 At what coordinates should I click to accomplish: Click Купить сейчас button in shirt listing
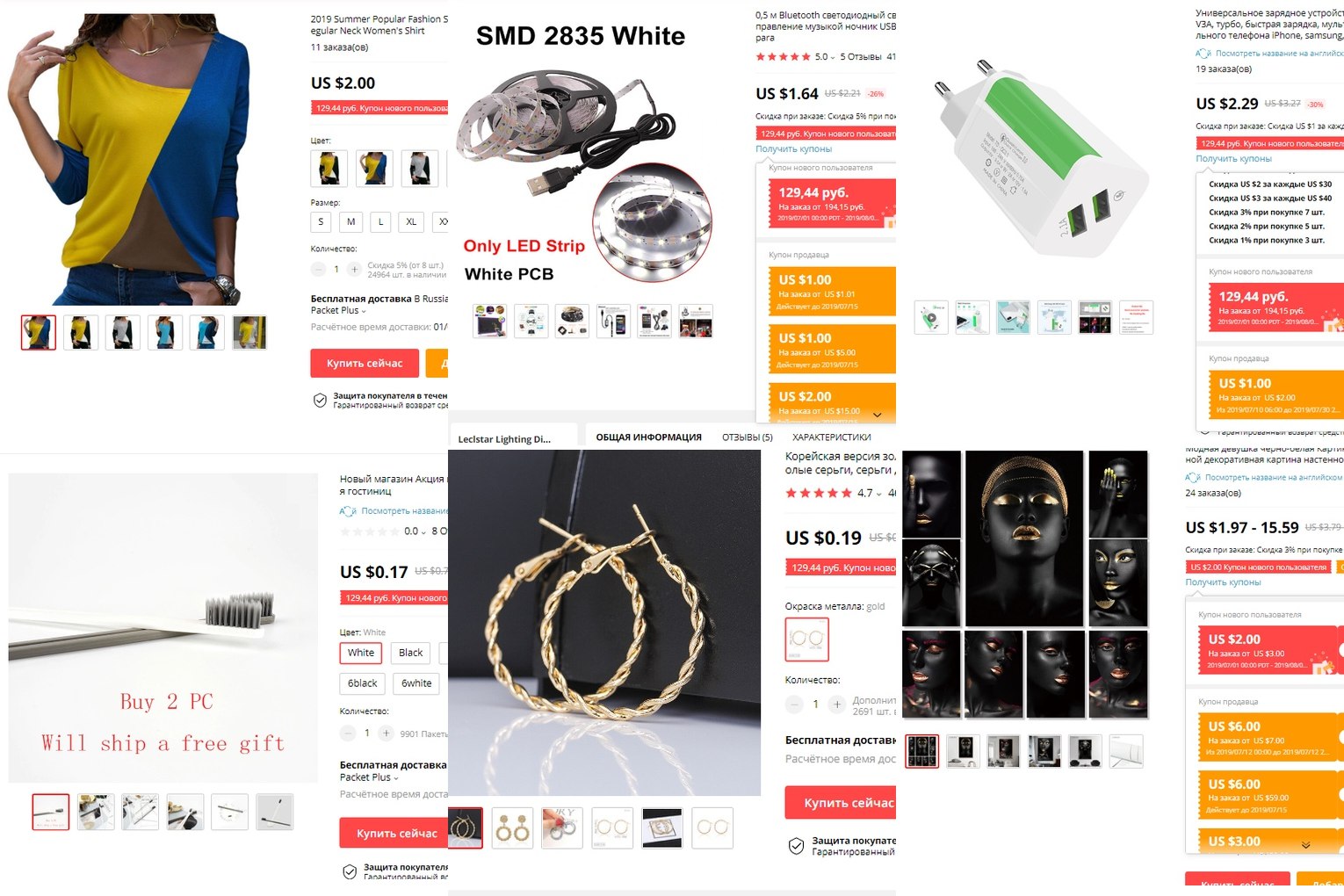[x=365, y=364]
